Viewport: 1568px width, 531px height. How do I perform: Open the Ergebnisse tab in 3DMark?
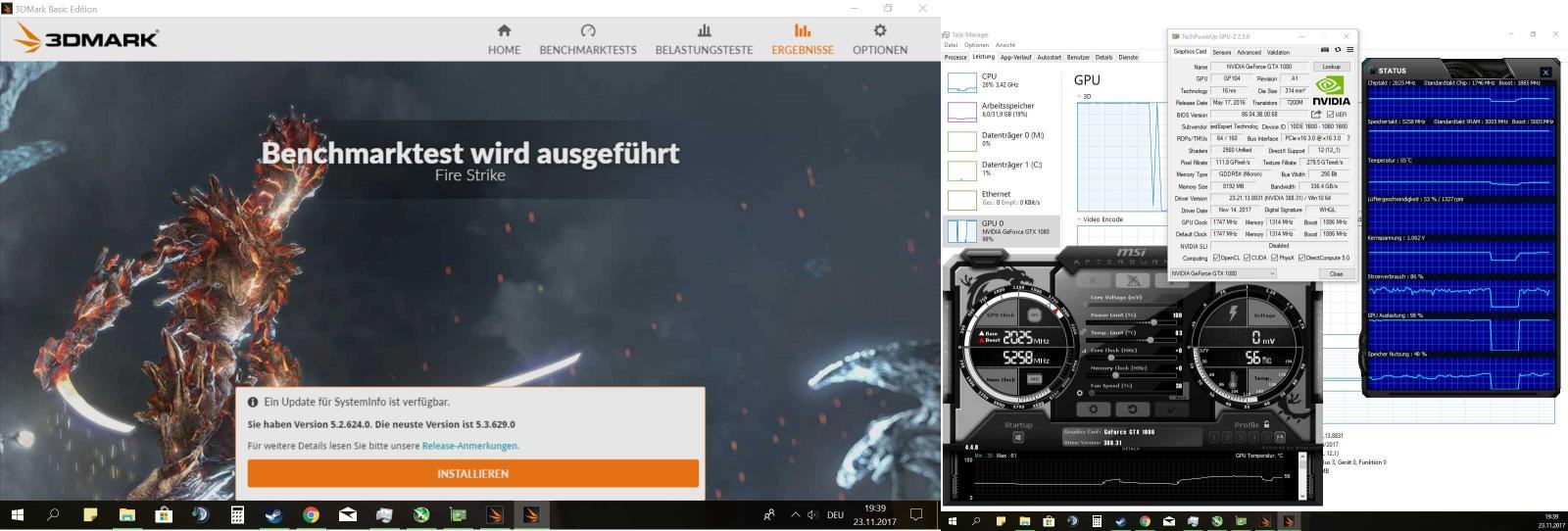click(x=803, y=39)
